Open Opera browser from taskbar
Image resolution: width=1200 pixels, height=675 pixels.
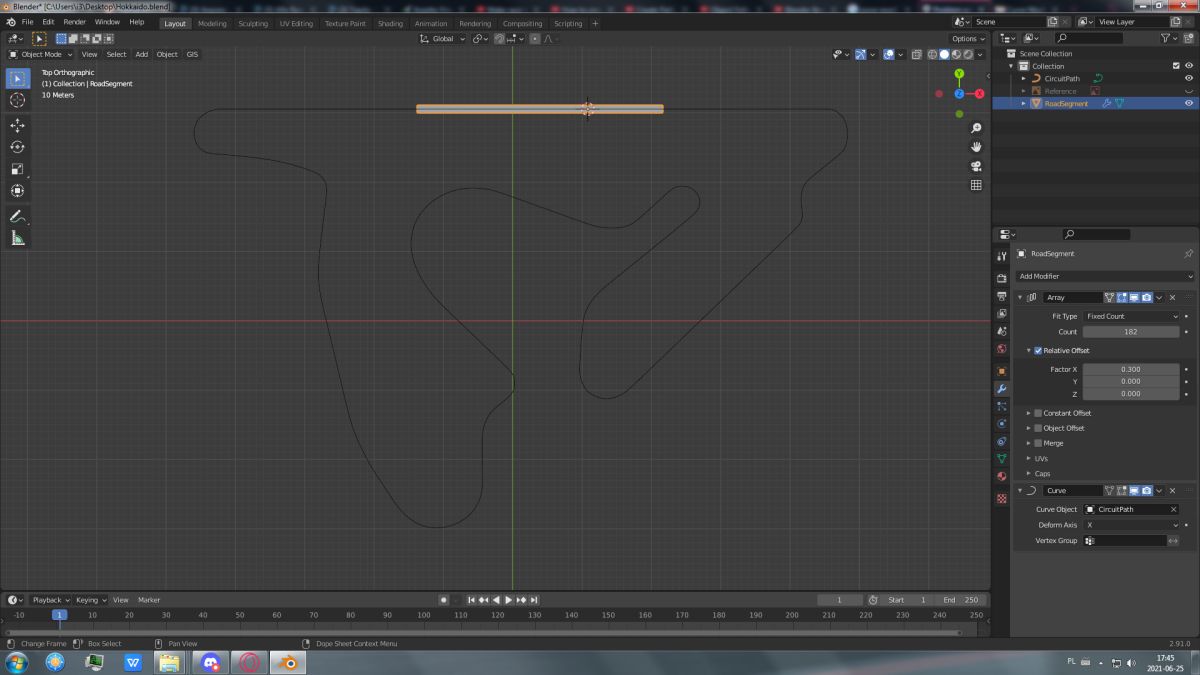coord(250,662)
